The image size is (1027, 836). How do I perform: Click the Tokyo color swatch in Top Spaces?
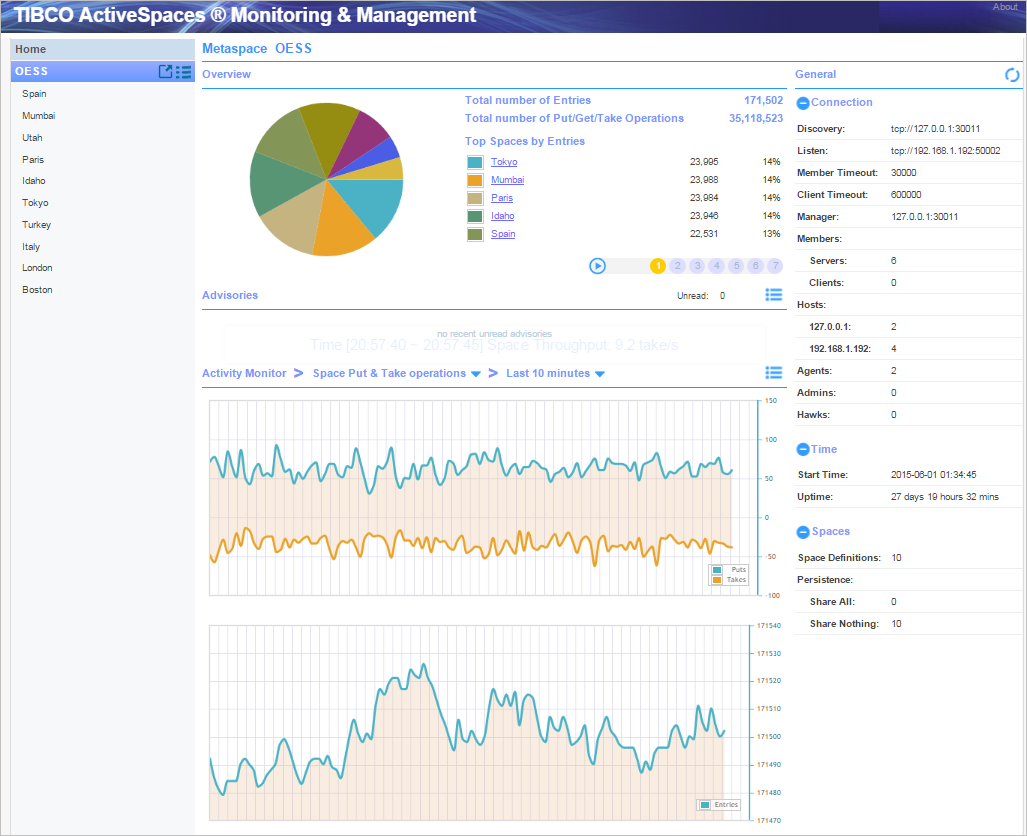[x=475, y=161]
